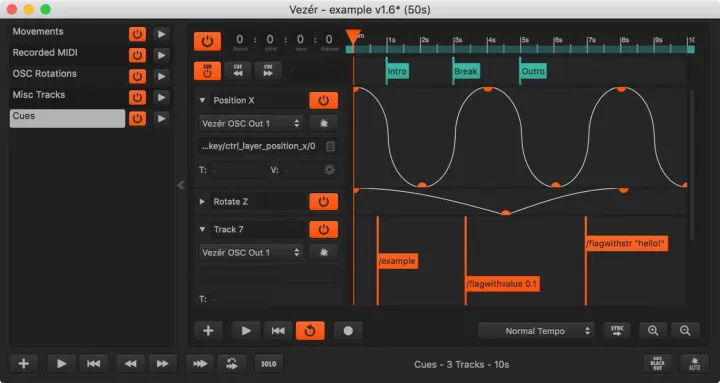Select the Cues composition row
Screen dimensions: 720x383
click(67, 118)
